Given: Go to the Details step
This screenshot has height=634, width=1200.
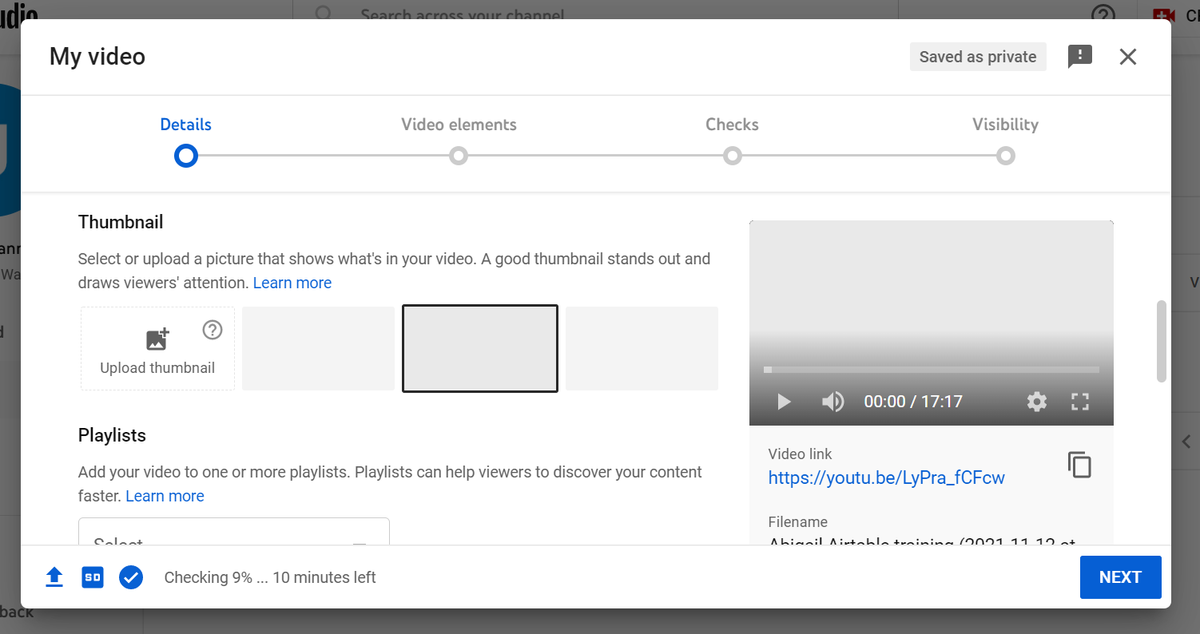Looking at the screenshot, I should pos(186,139).
